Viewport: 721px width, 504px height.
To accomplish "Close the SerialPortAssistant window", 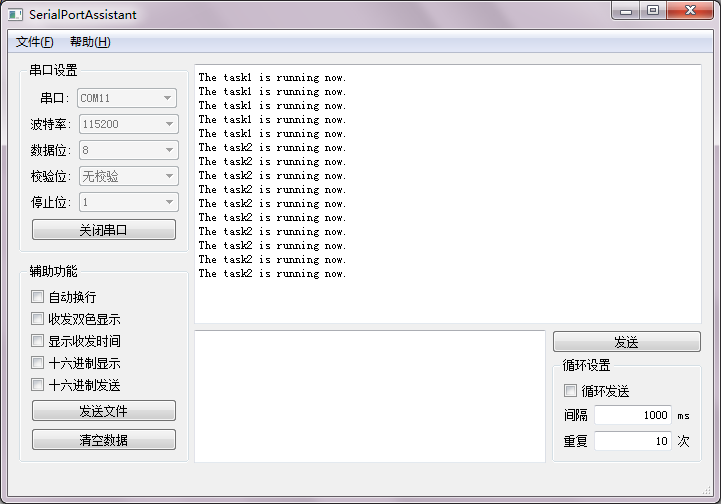I will click(x=688, y=11).
